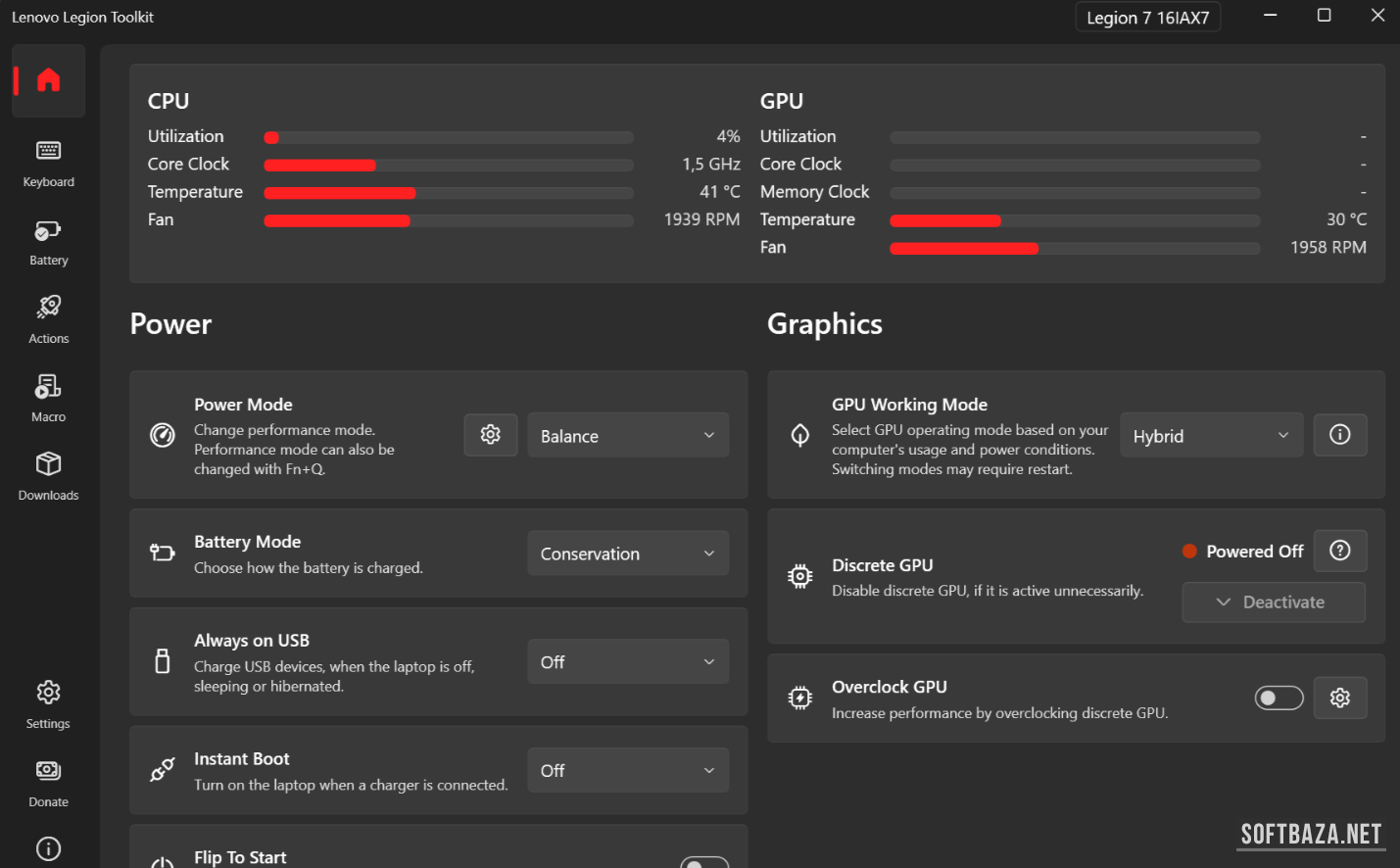Image resolution: width=1400 pixels, height=868 pixels.
Task: Switch to the Home tab
Action: pos(48,80)
